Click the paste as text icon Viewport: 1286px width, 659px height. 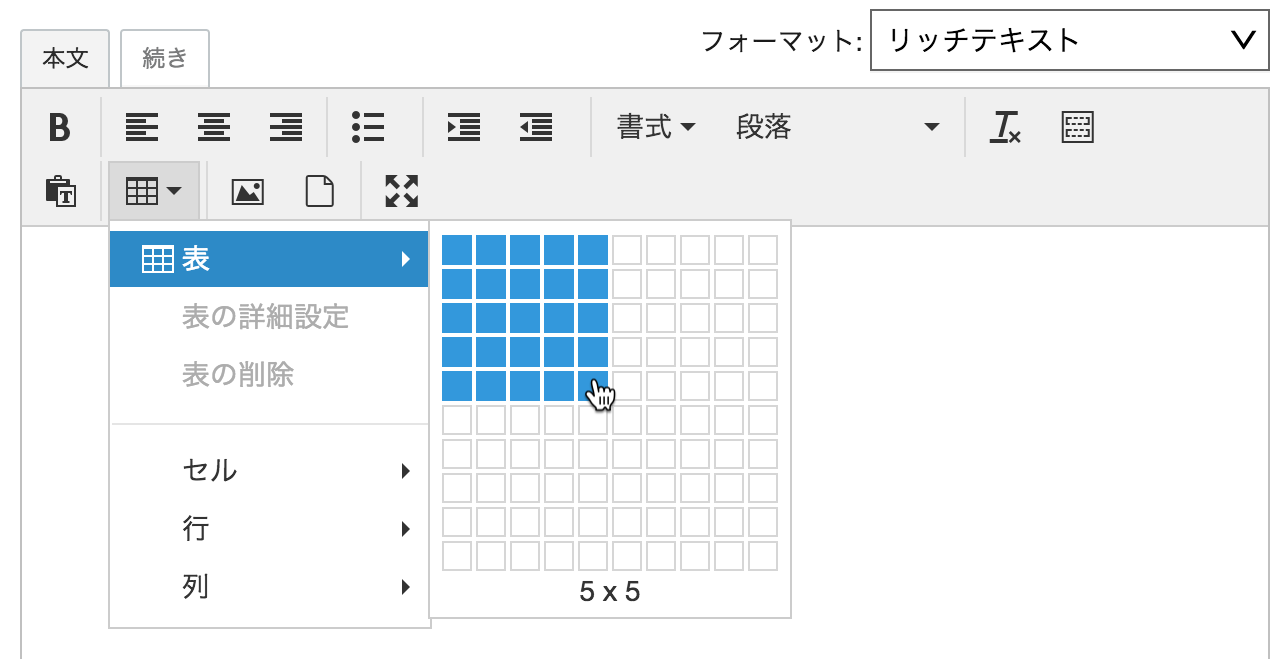tap(60, 190)
